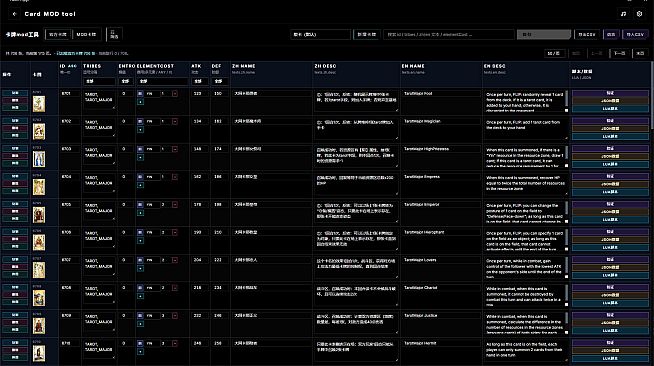Click the export CSV button
Image resolution: width=654 pixels, height=366 pixels.
coord(587,35)
